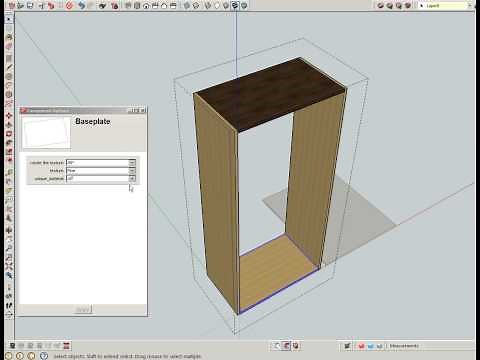Select the Move tool with red arrows

pyautogui.click(x=9, y=116)
